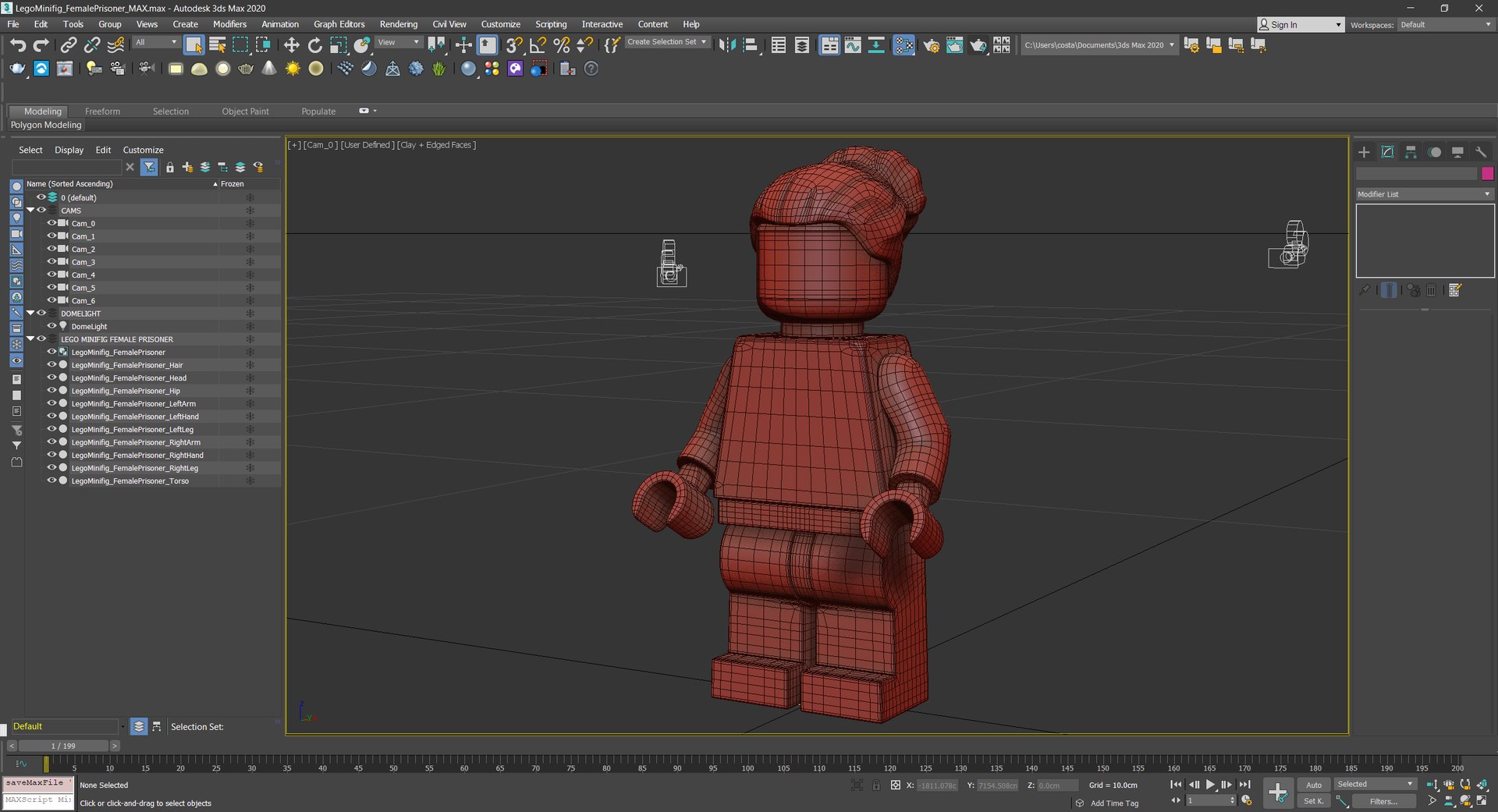The image size is (1498, 812).
Task: Open the Scripting menu
Action: click(x=551, y=24)
